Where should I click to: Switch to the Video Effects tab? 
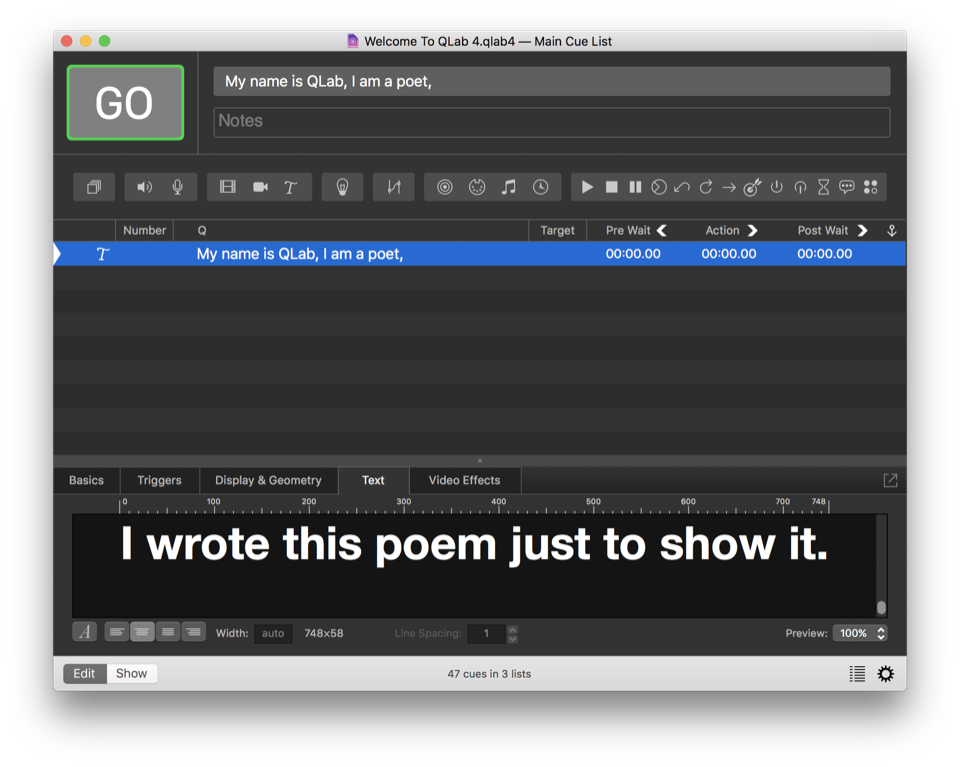coord(464,480)
